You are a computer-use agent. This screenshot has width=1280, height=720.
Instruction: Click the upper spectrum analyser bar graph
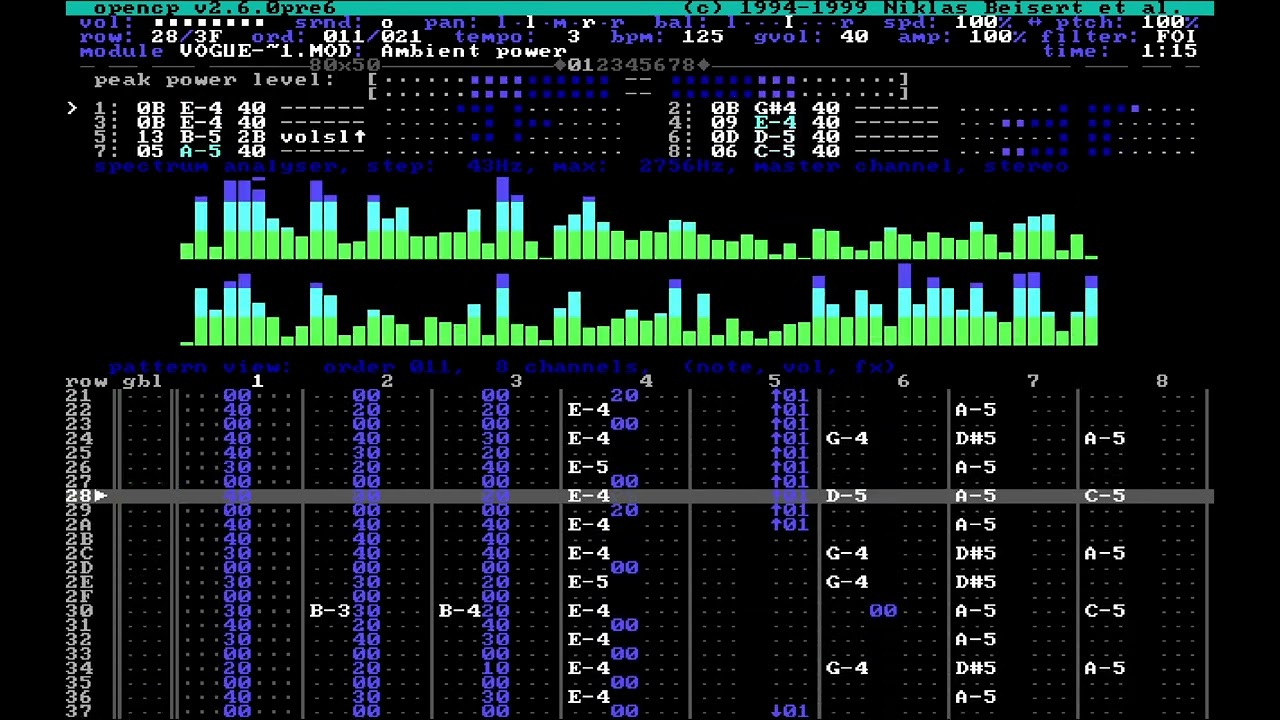tap(638, 218)
